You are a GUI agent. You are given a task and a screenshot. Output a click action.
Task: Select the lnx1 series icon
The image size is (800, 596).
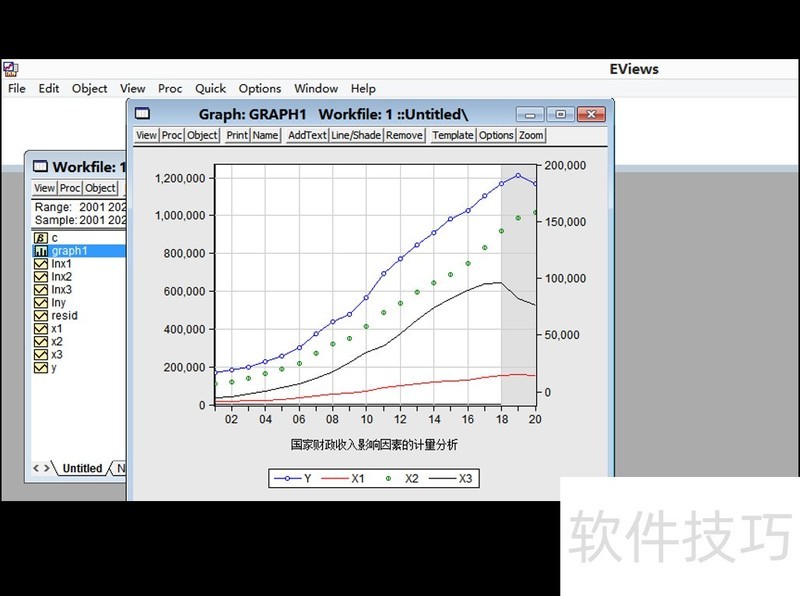tap(41, 264)
